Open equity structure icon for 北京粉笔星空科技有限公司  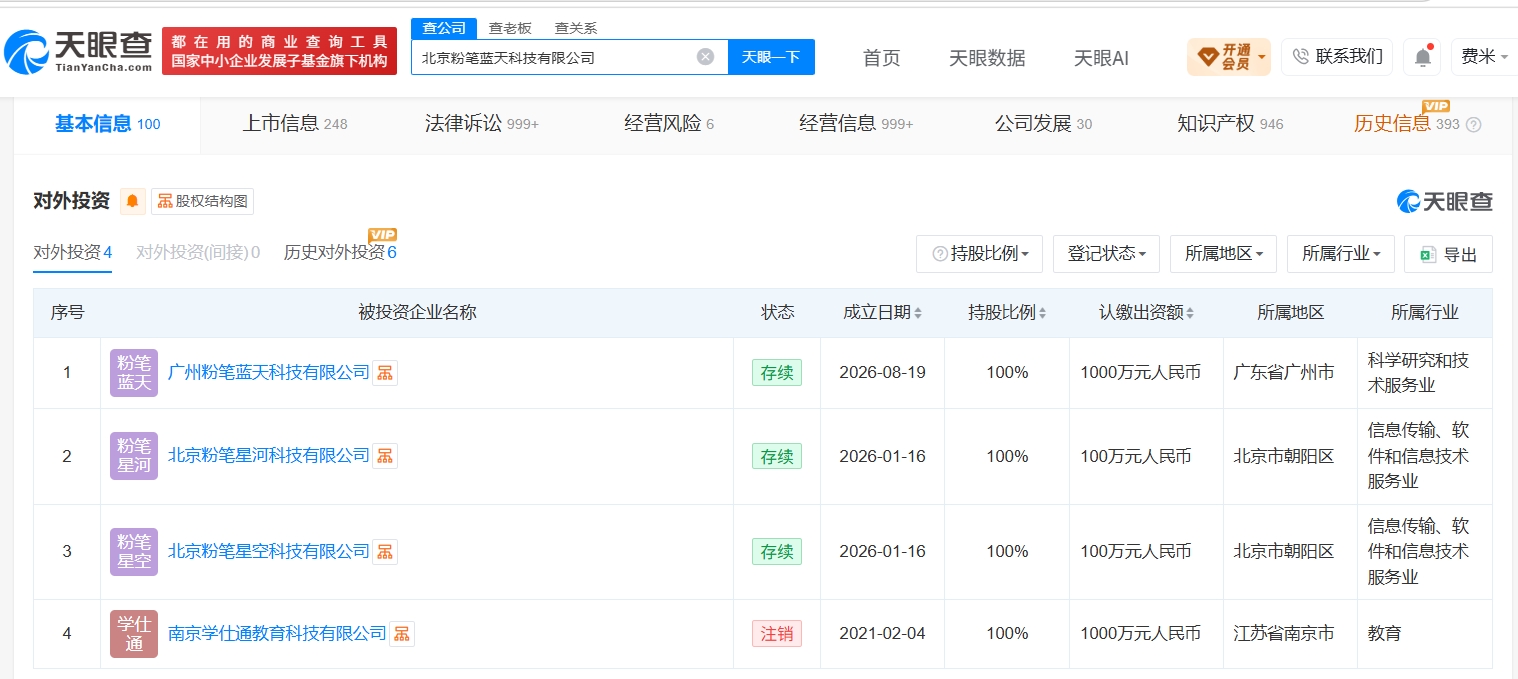pos(385,551)
